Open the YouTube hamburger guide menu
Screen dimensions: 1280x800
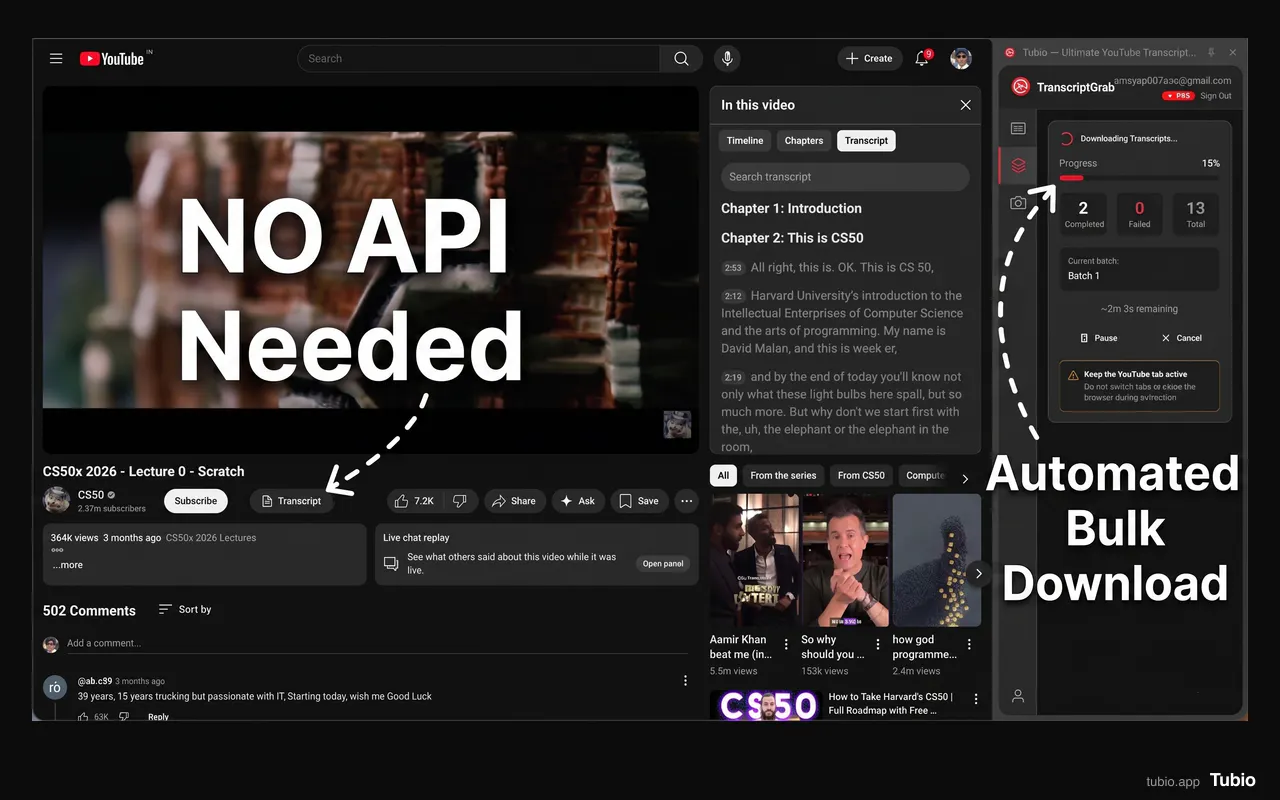click(x=56, y=59)
